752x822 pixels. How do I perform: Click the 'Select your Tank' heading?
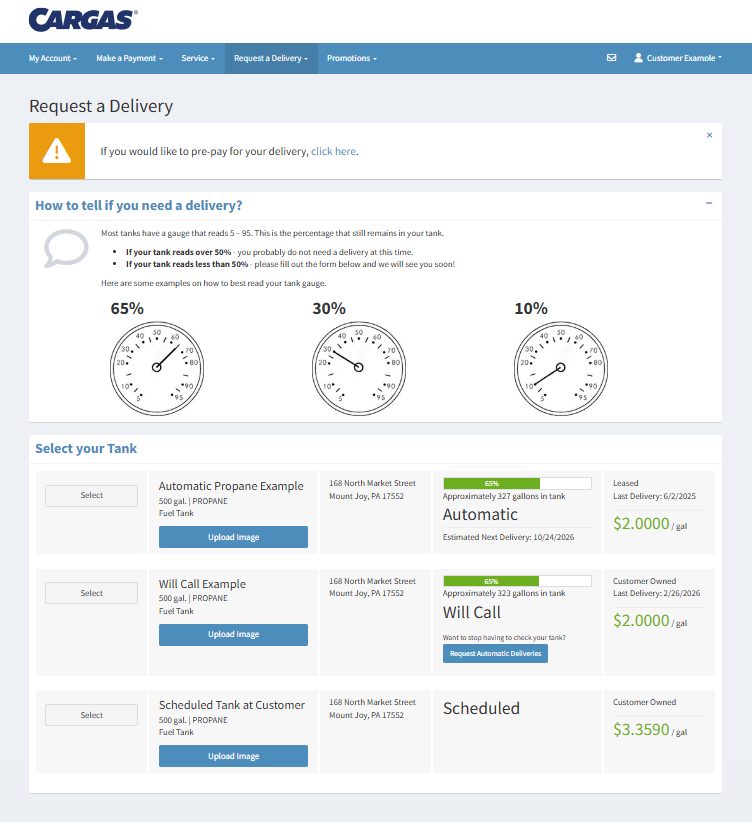(x=86, y=449)
